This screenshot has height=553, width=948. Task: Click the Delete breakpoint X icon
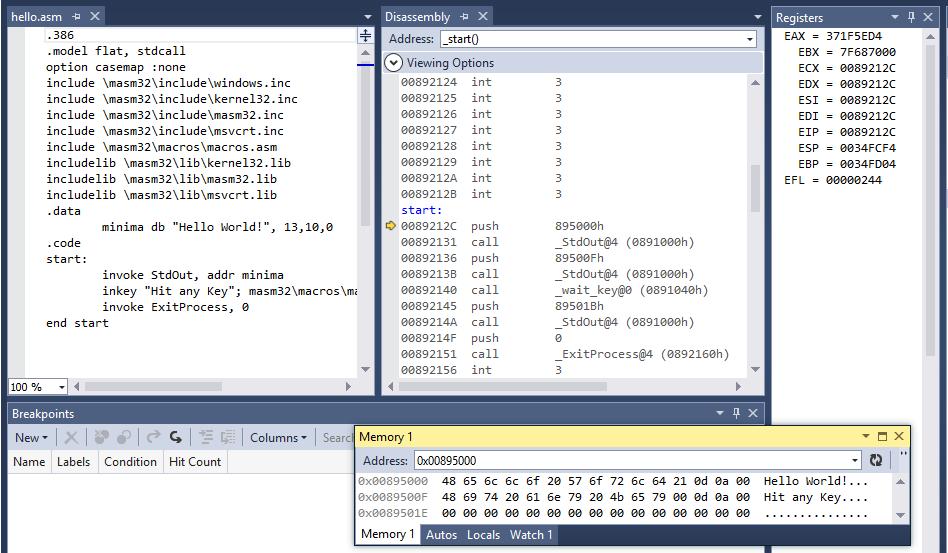71,438
